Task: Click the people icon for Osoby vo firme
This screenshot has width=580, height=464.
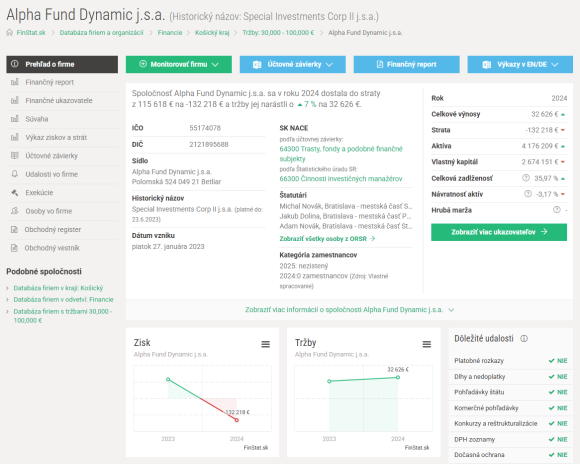Action: tap(14, 211)
